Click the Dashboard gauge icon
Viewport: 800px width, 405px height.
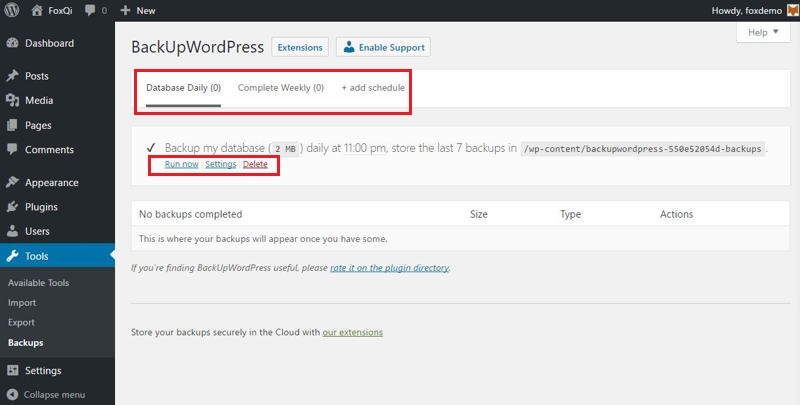12,43
